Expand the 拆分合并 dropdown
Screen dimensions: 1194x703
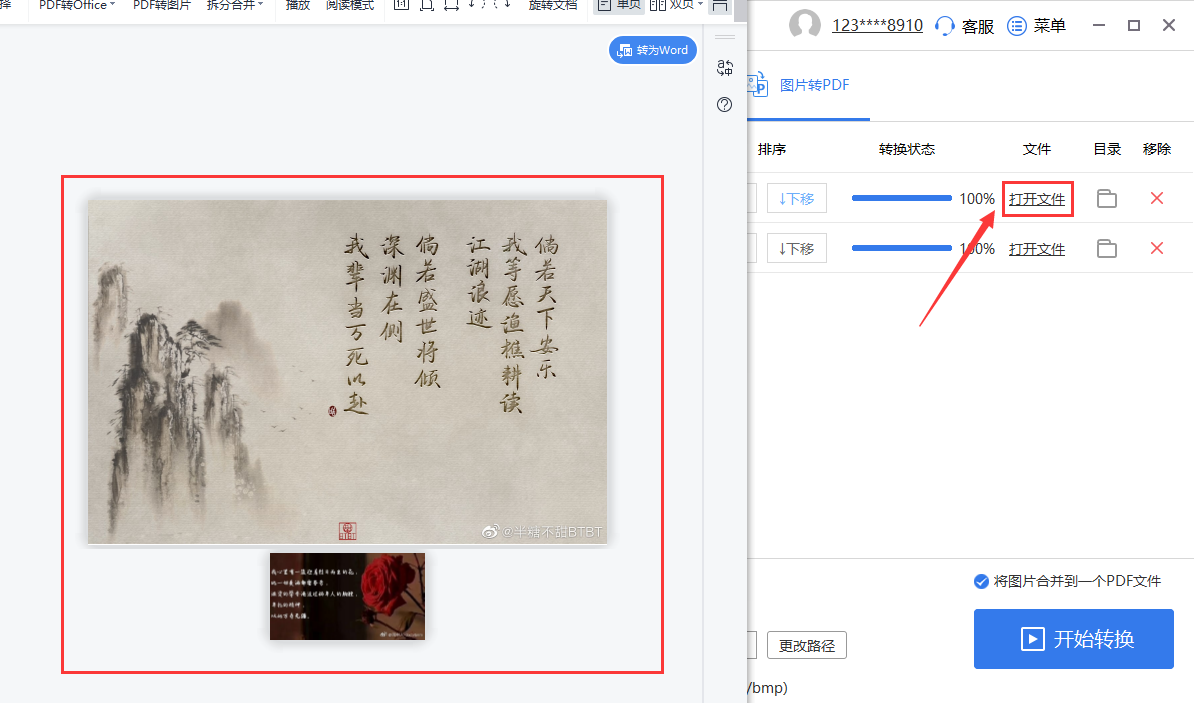[235, 5]
